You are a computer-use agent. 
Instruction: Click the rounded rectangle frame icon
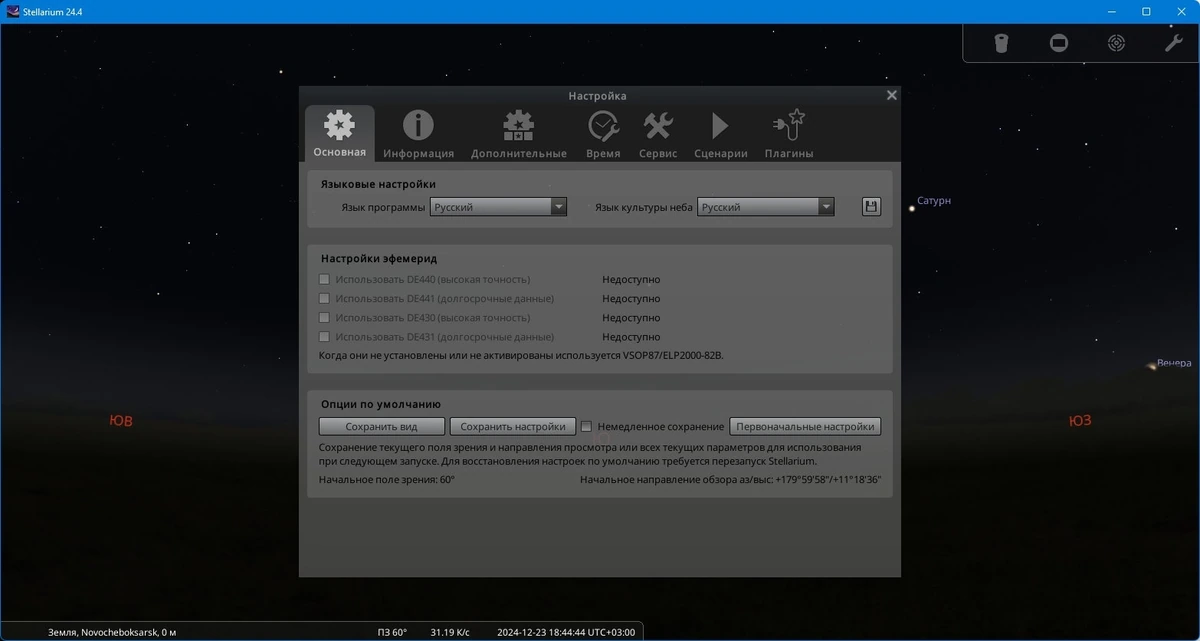(1059, 43)
